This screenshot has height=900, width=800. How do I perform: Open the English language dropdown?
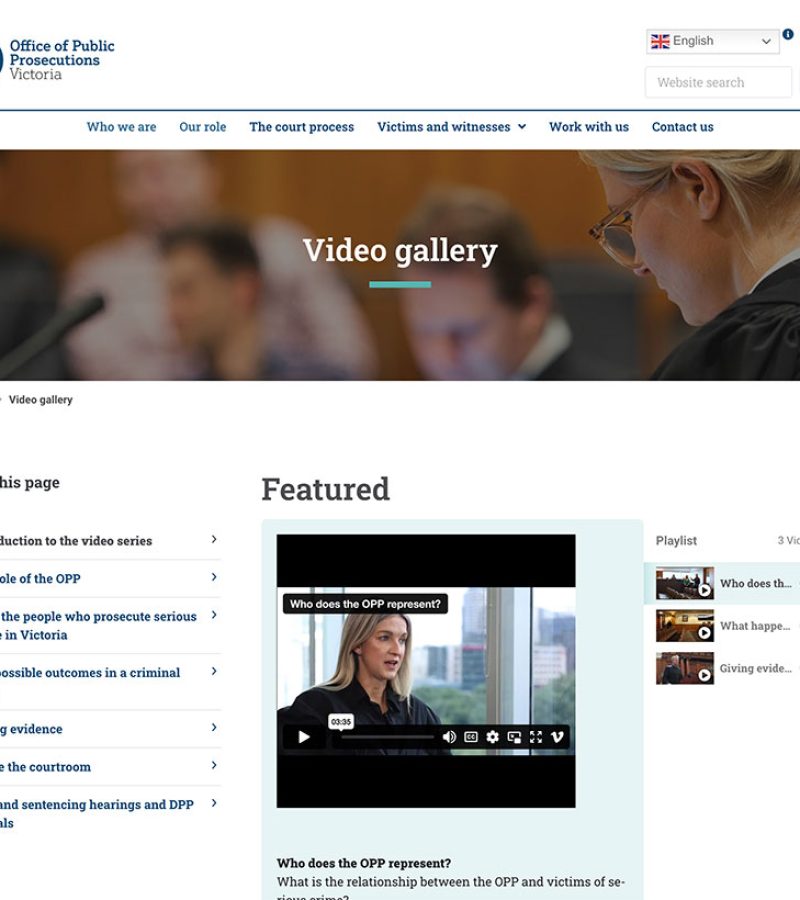tap(713, 41)
